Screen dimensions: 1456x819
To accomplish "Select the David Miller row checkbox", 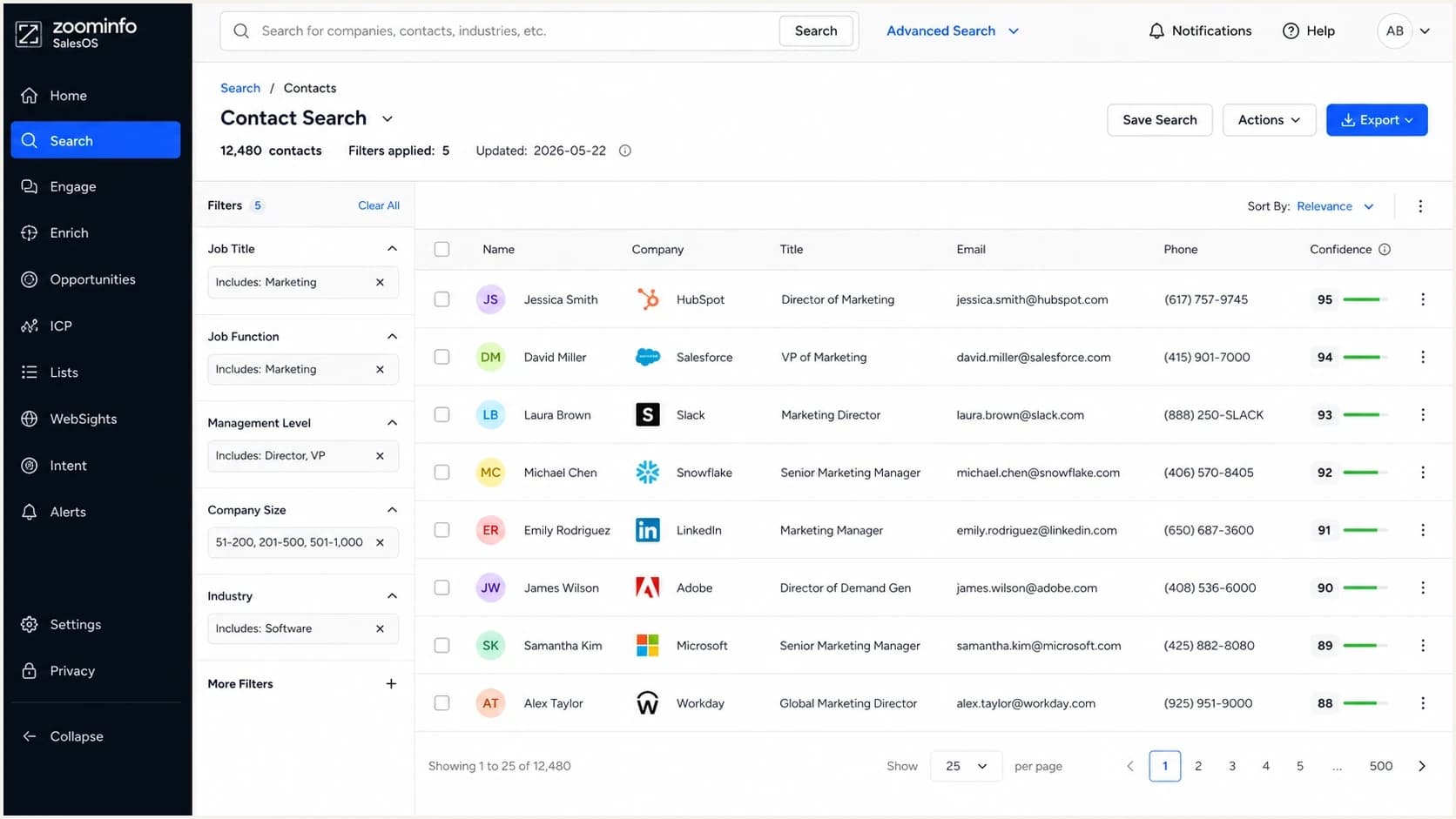I will pyautogui.click(x=442, y=357).
